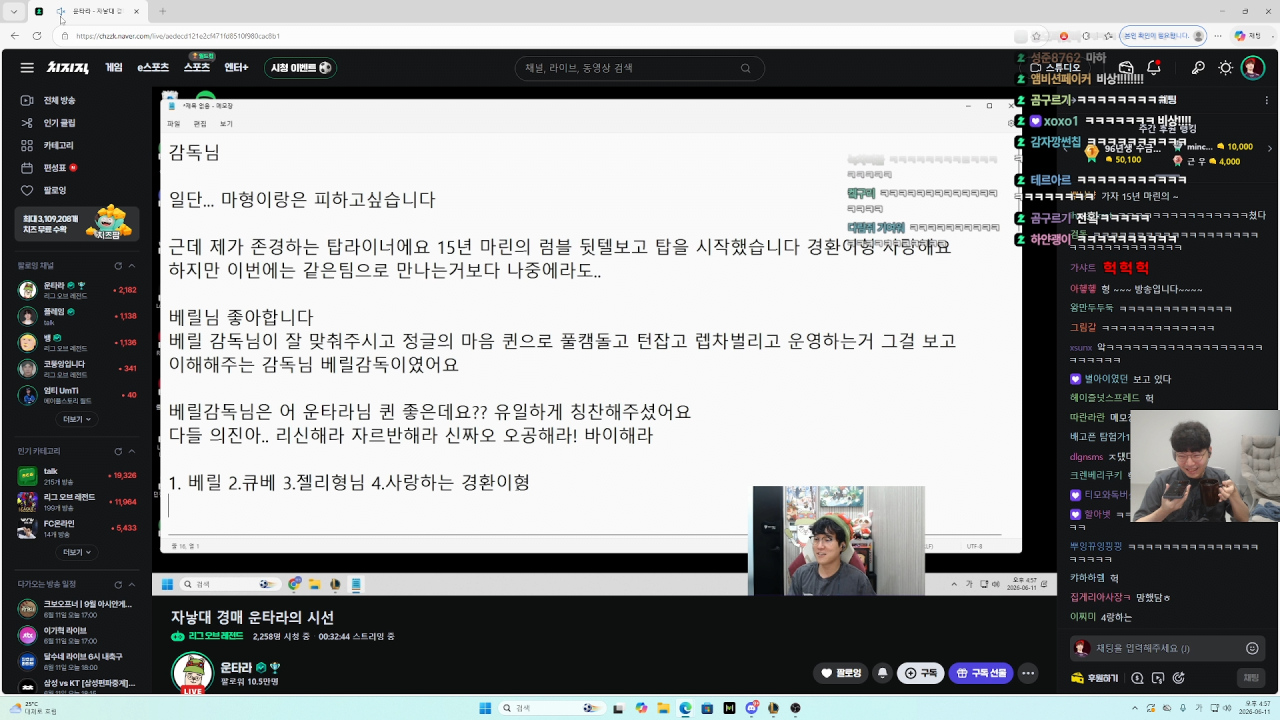Open the 보기 menu in Notepad

(x=226, y=124)
